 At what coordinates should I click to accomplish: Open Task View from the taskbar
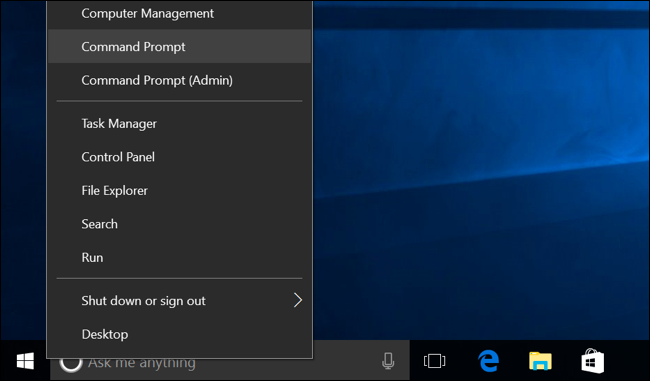(x=434, y=361)
